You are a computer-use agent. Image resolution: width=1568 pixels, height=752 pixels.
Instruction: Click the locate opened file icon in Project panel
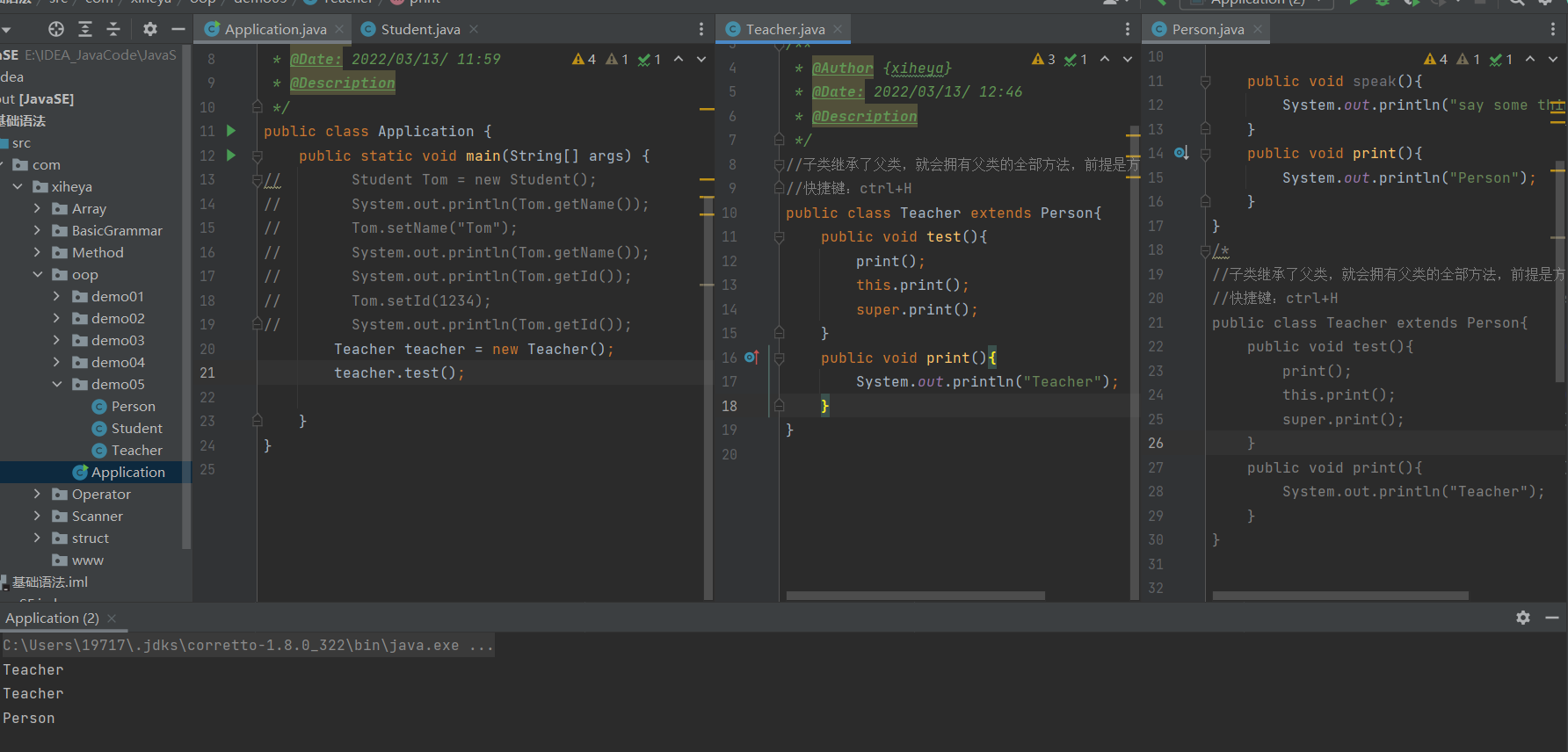click(x=56, y=29)
